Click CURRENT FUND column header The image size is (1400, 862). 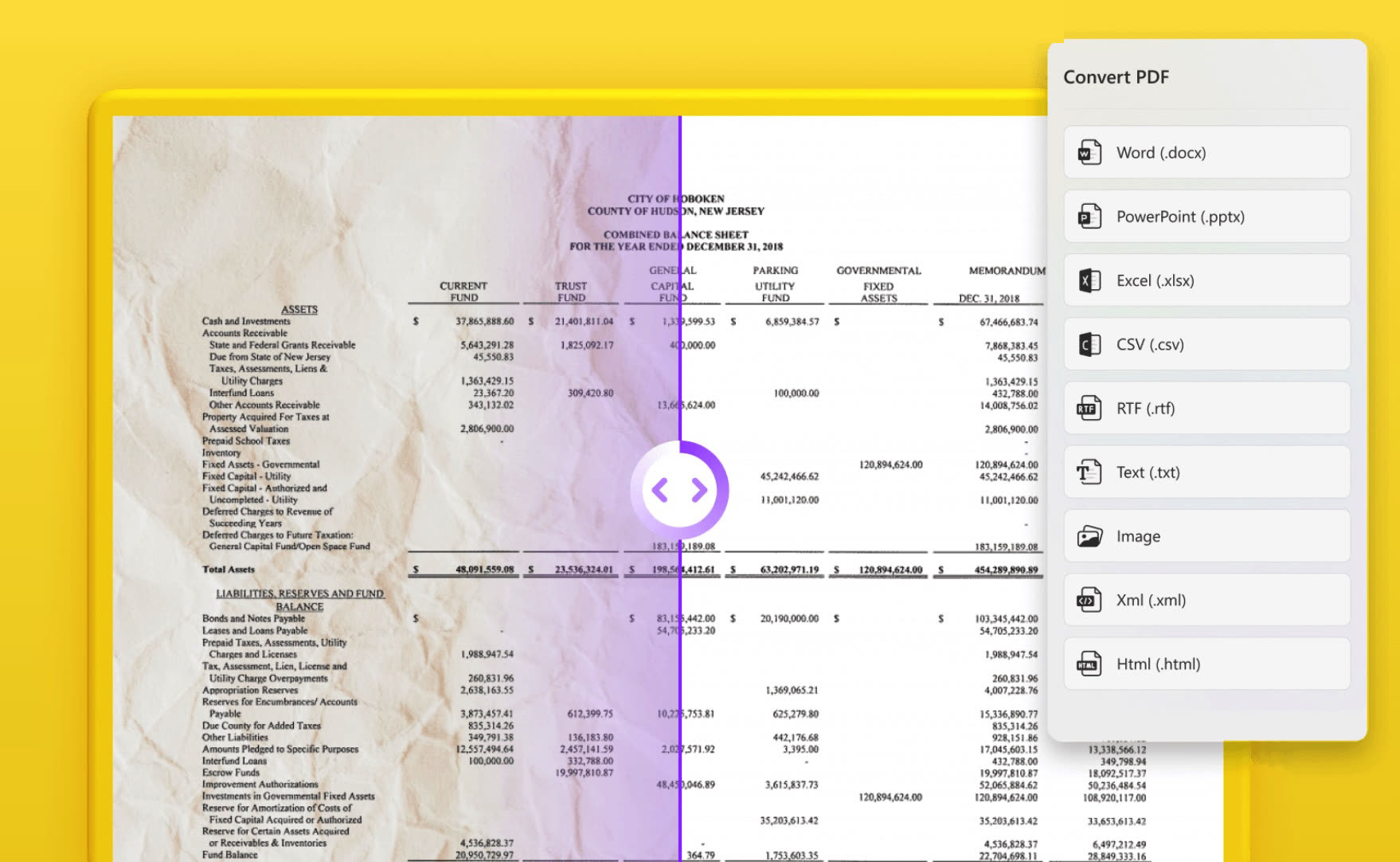[x=463, y=292]
